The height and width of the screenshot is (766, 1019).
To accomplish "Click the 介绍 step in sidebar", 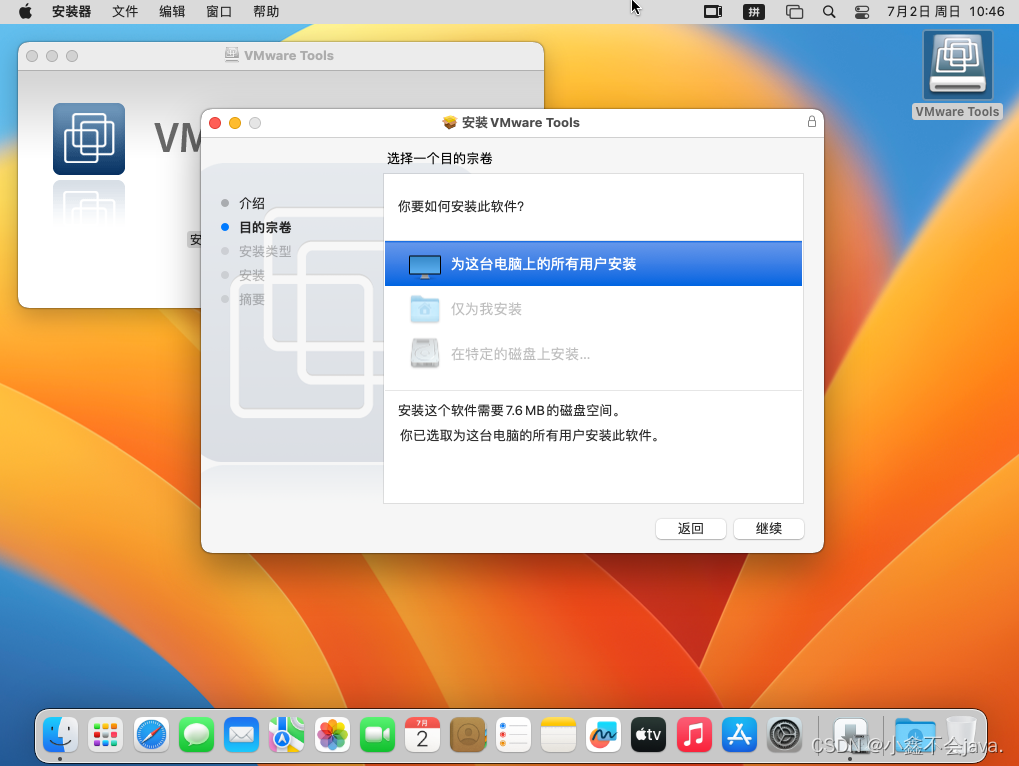I will point(252,203).
